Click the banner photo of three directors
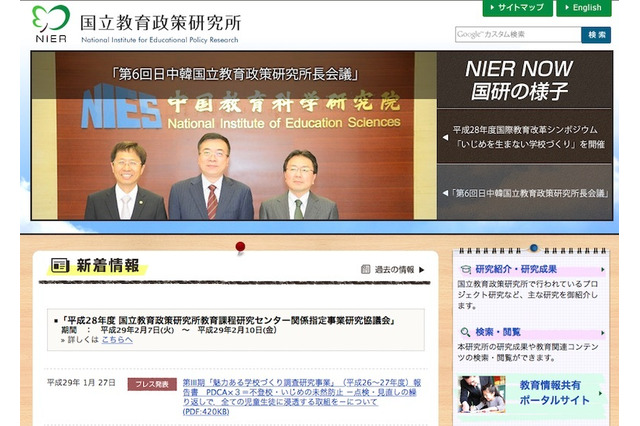 [x=234, y=135]
